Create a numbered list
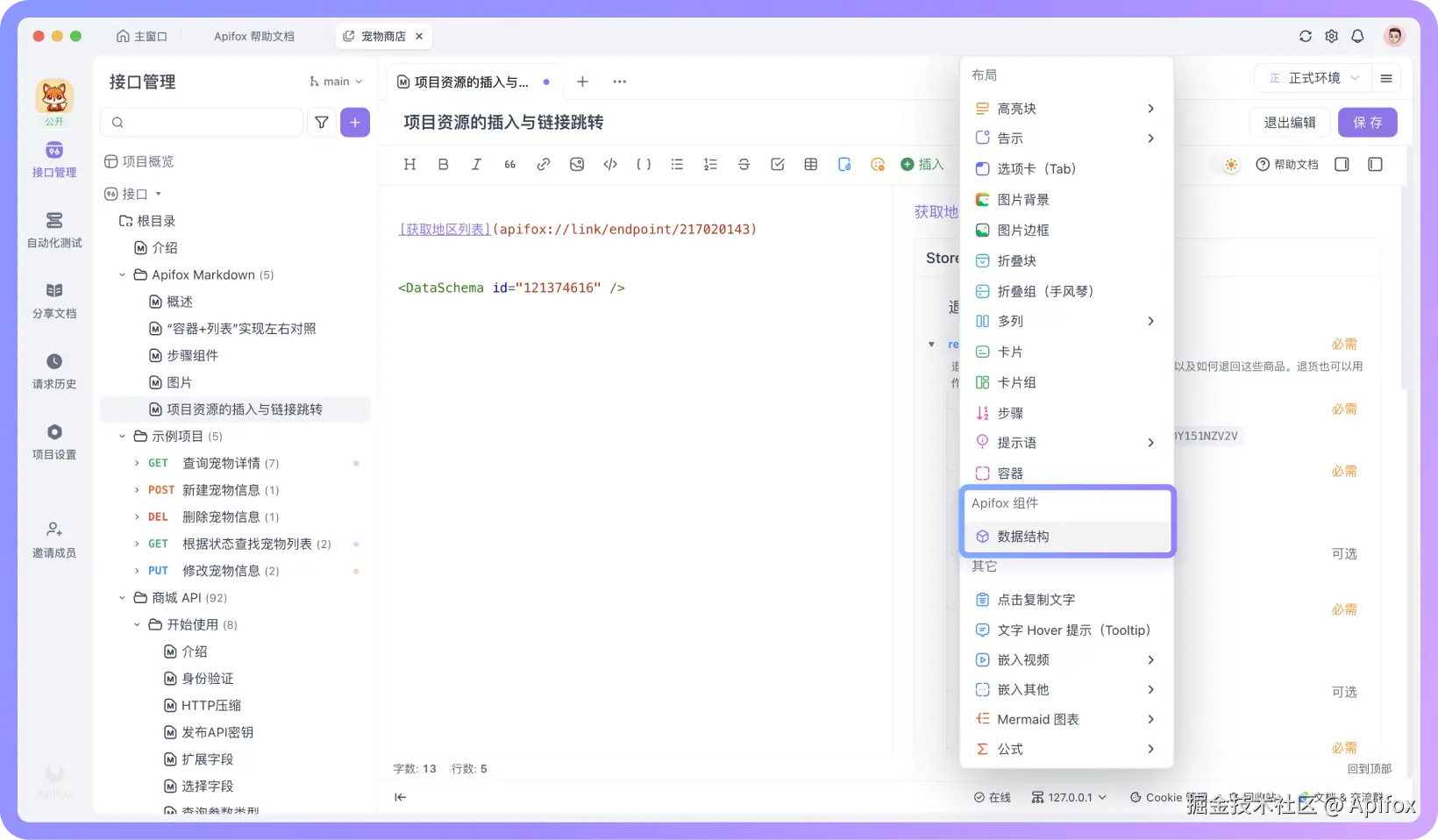The width and height of the screenshot is (1438, 840). pyautogui.click(x=710, y=164)
